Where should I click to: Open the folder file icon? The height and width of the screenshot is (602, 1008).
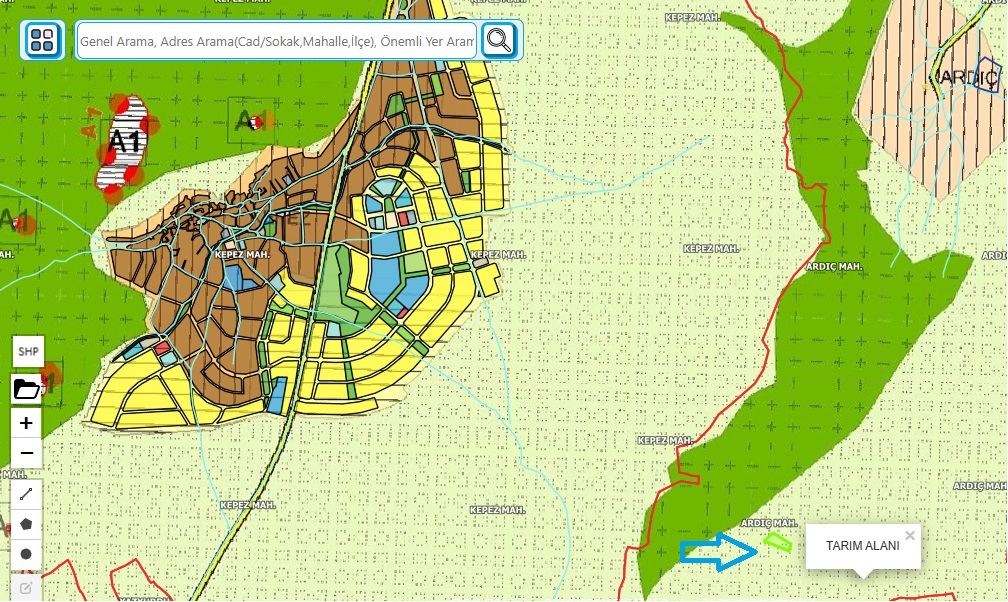(x=26, y=389)
